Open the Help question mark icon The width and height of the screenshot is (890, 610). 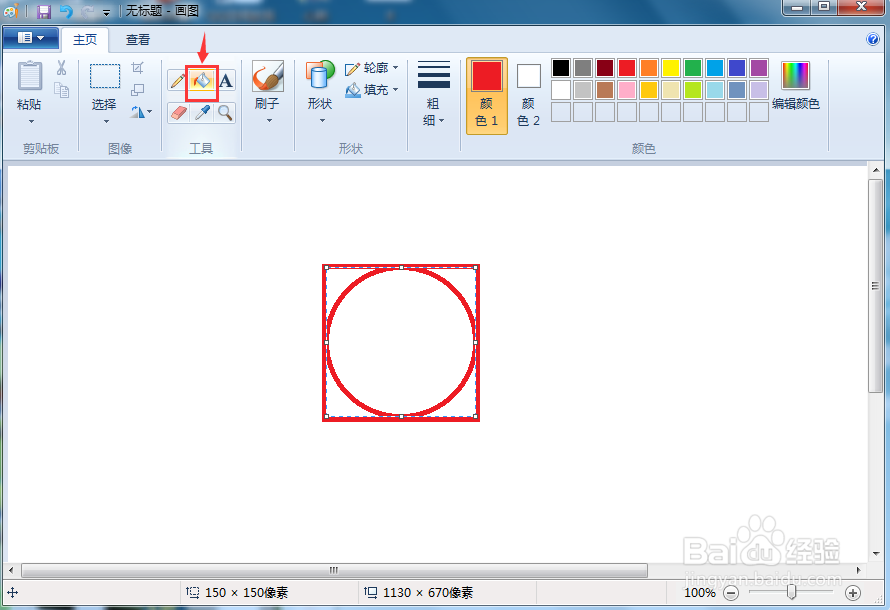coord(872,39)
